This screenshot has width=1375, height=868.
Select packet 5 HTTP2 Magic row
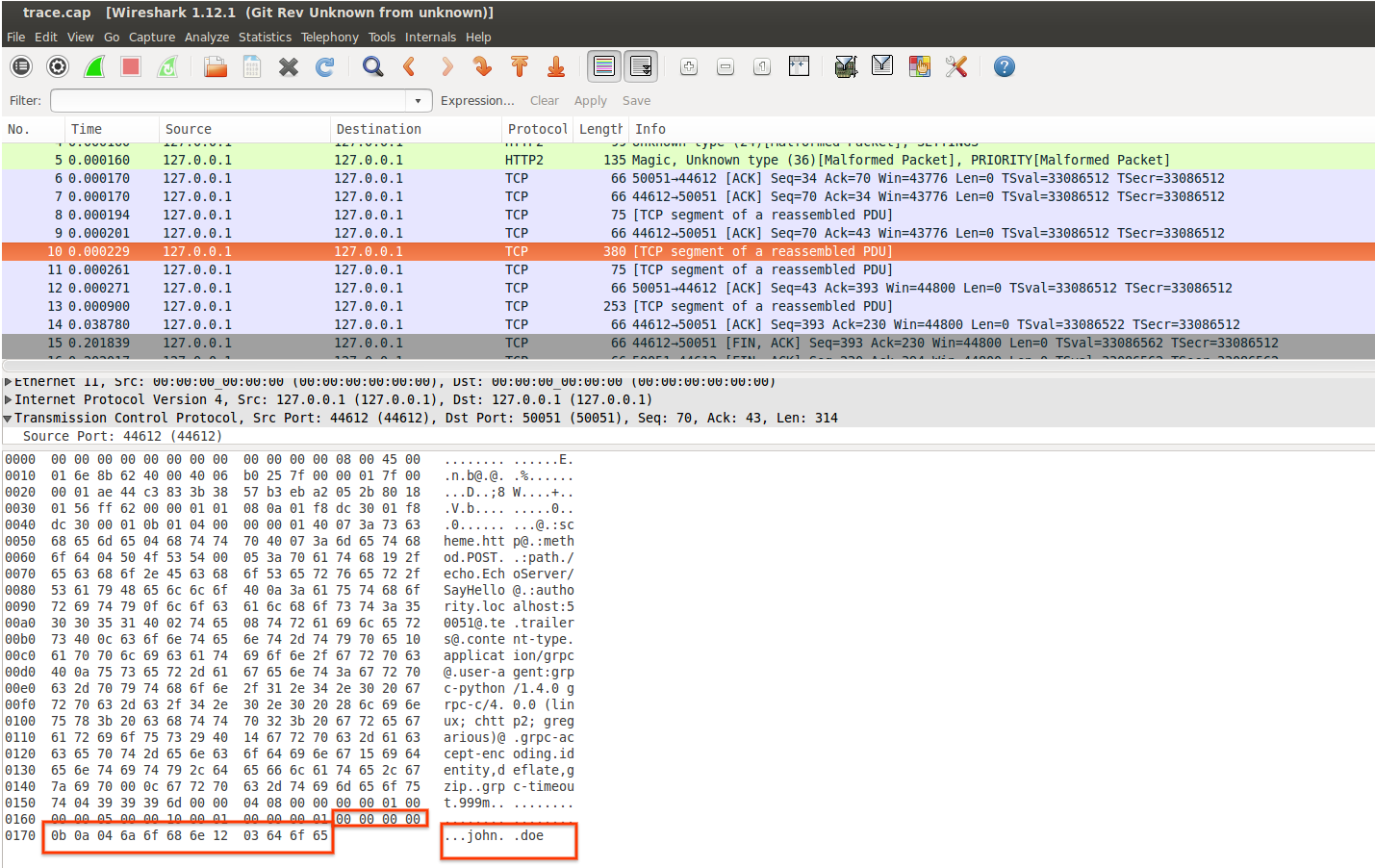click(x=687, y=160)
